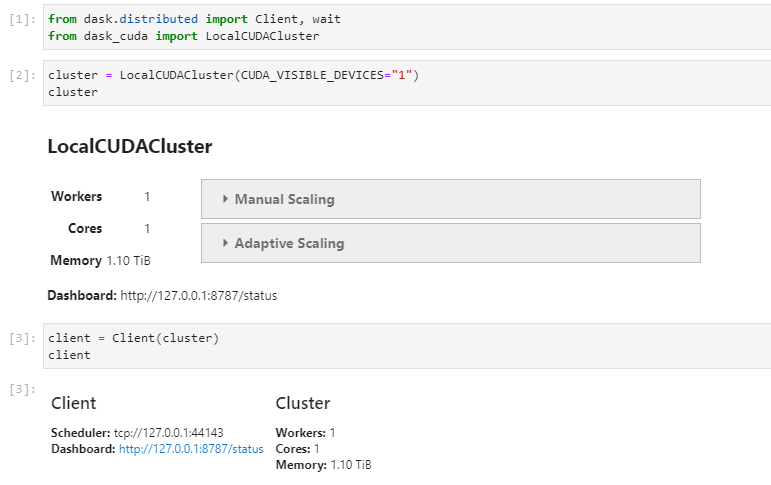Click the CUDA_VISIBLE_DEVICES string value "1"
Viewport: 771px width, 485px height.
click(x=402, y=75)
